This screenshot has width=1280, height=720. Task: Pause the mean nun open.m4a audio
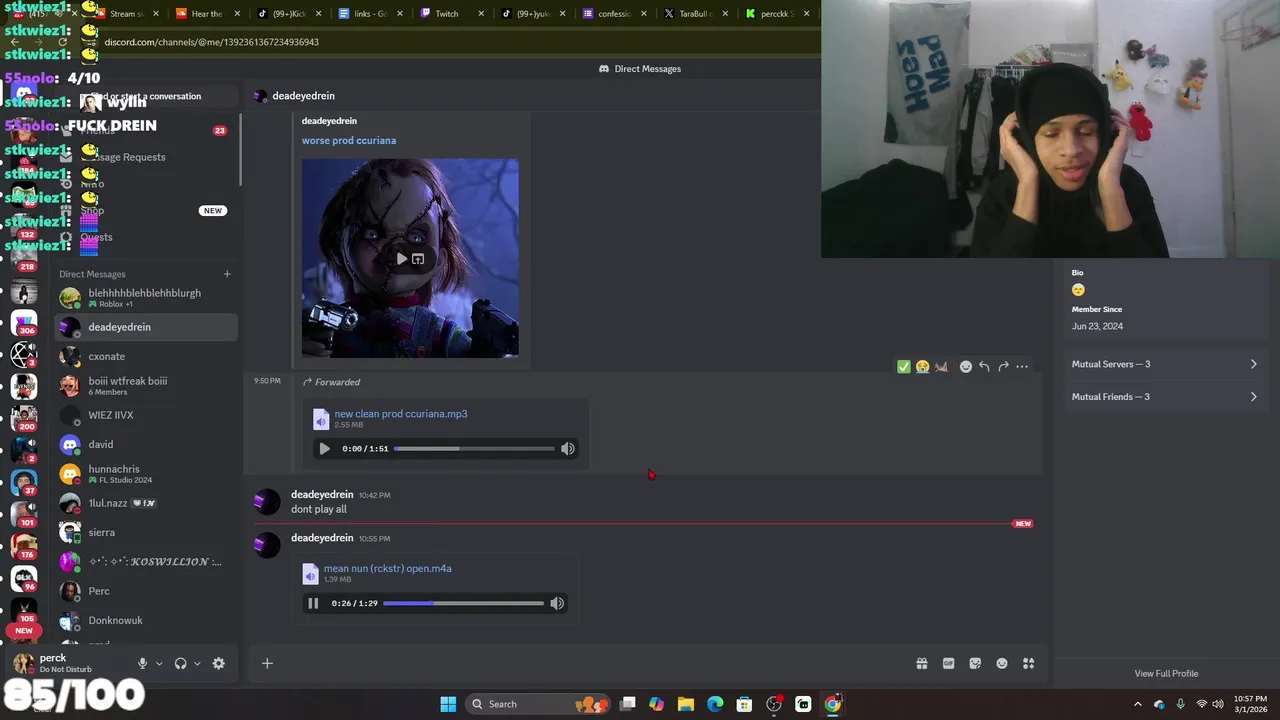click(313, 603)
